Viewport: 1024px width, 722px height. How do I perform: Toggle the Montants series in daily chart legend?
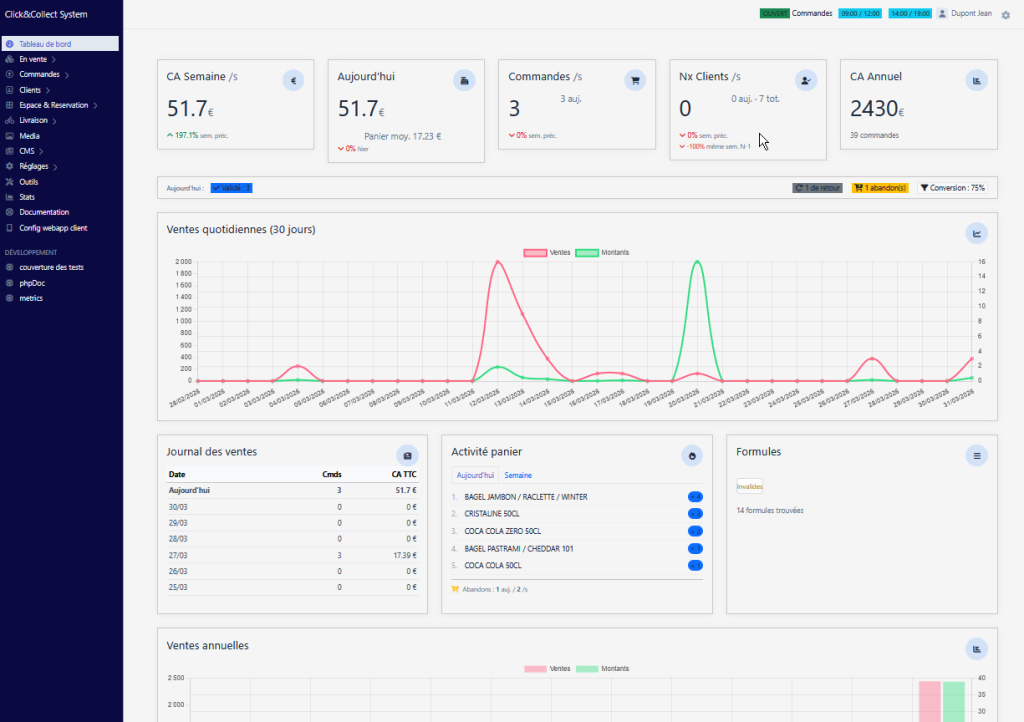tap(602, 253)
